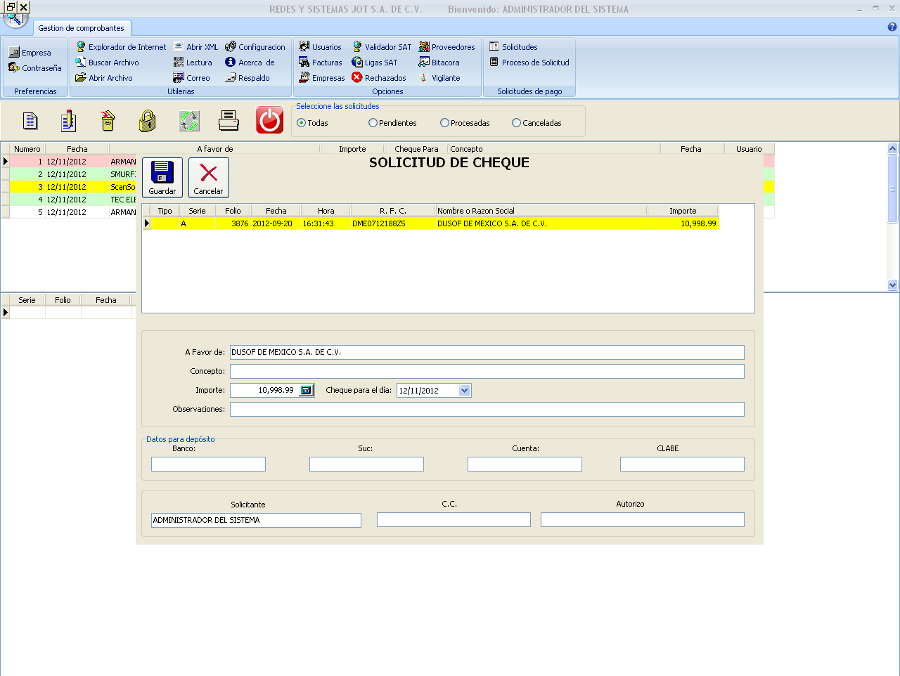
Task: Open the calculator next to Importe
Action: (x=307, y=390)
